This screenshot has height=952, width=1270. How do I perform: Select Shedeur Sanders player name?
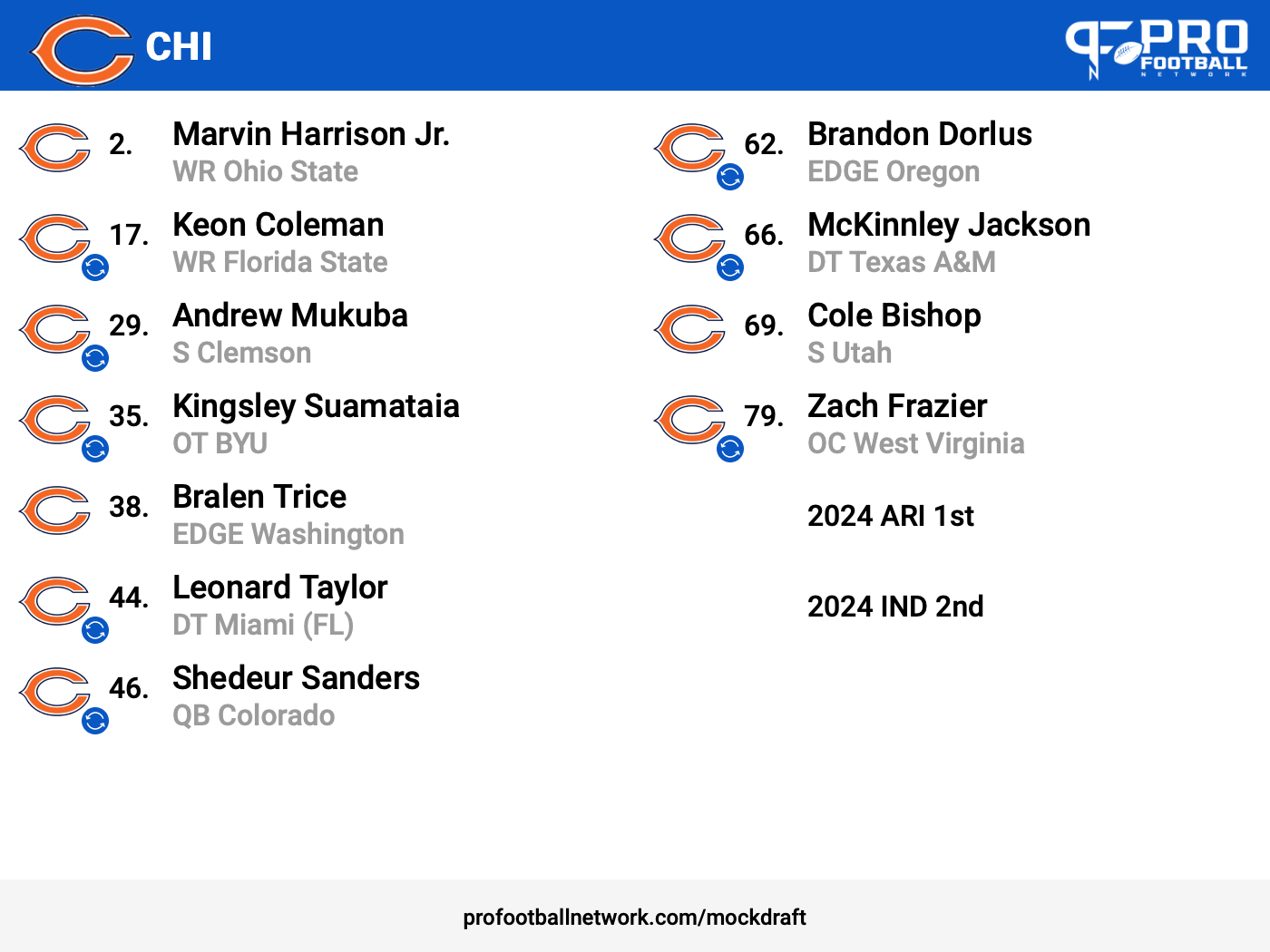(296, 678)
